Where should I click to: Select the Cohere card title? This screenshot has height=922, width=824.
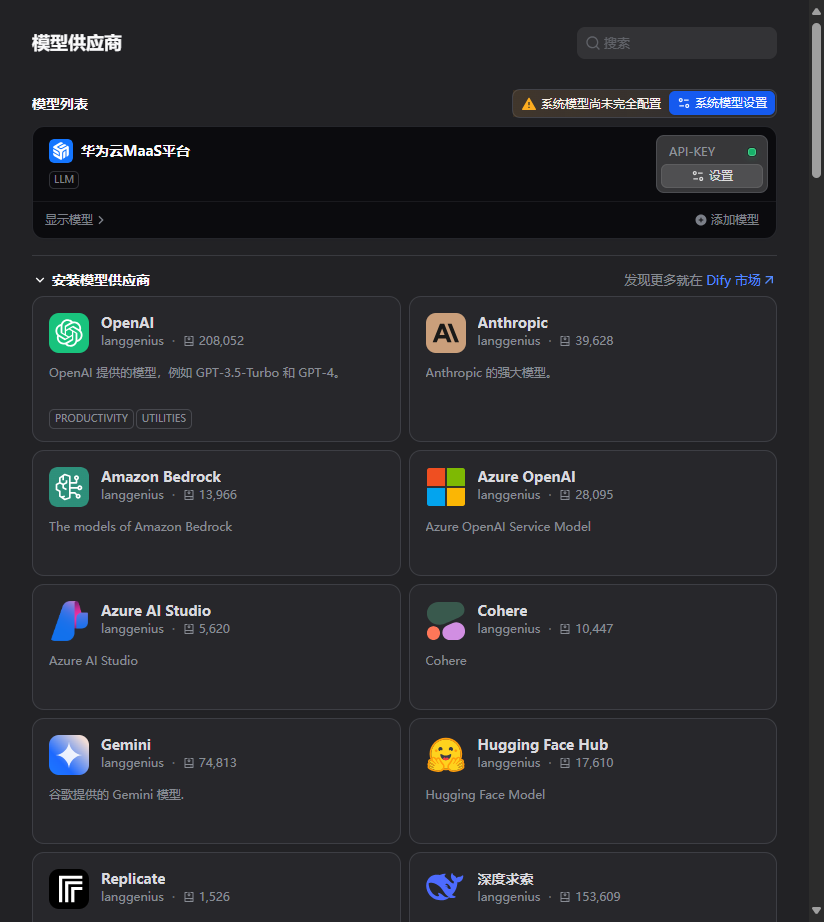[502, 611]
